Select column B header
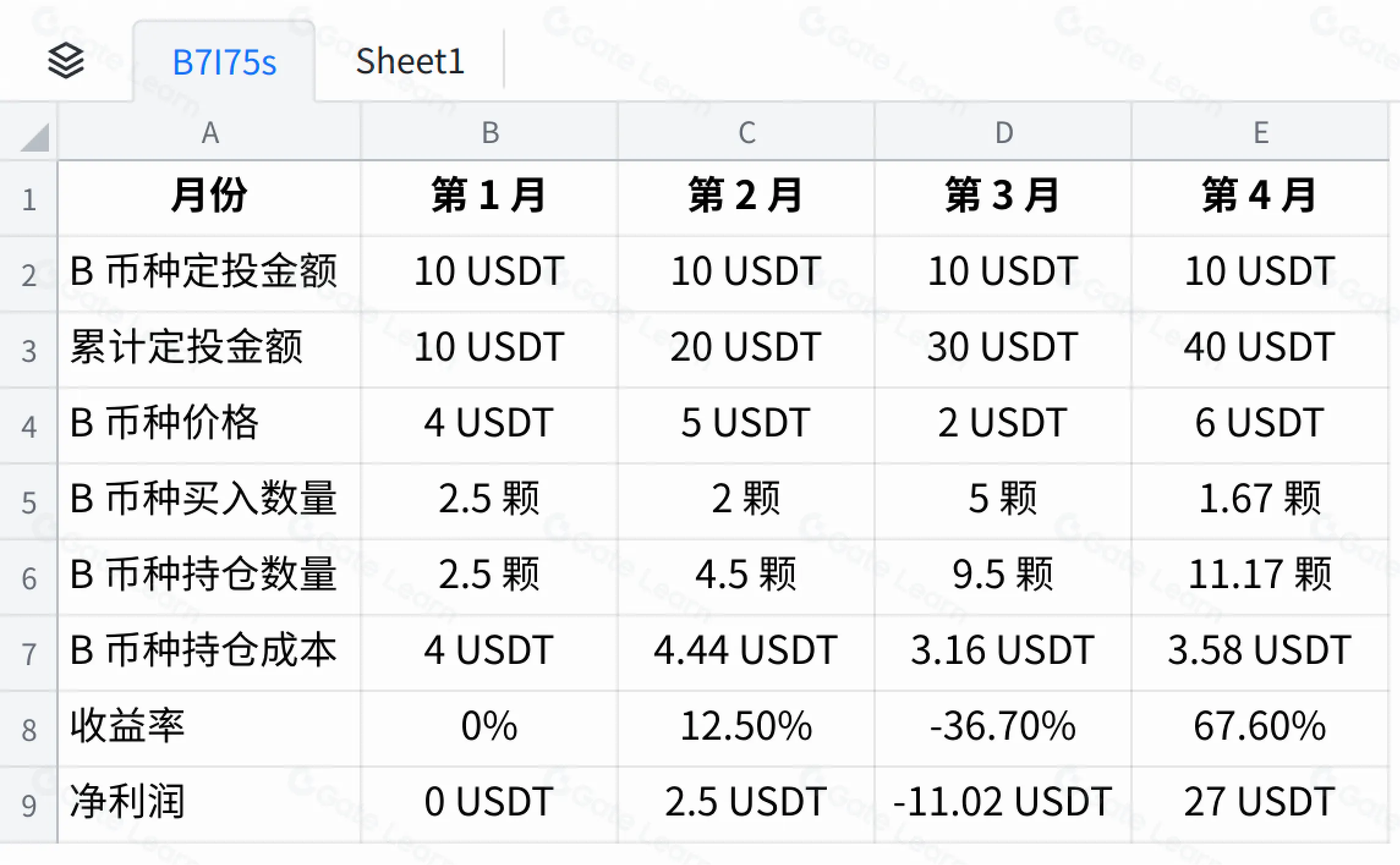 point(490,133)
